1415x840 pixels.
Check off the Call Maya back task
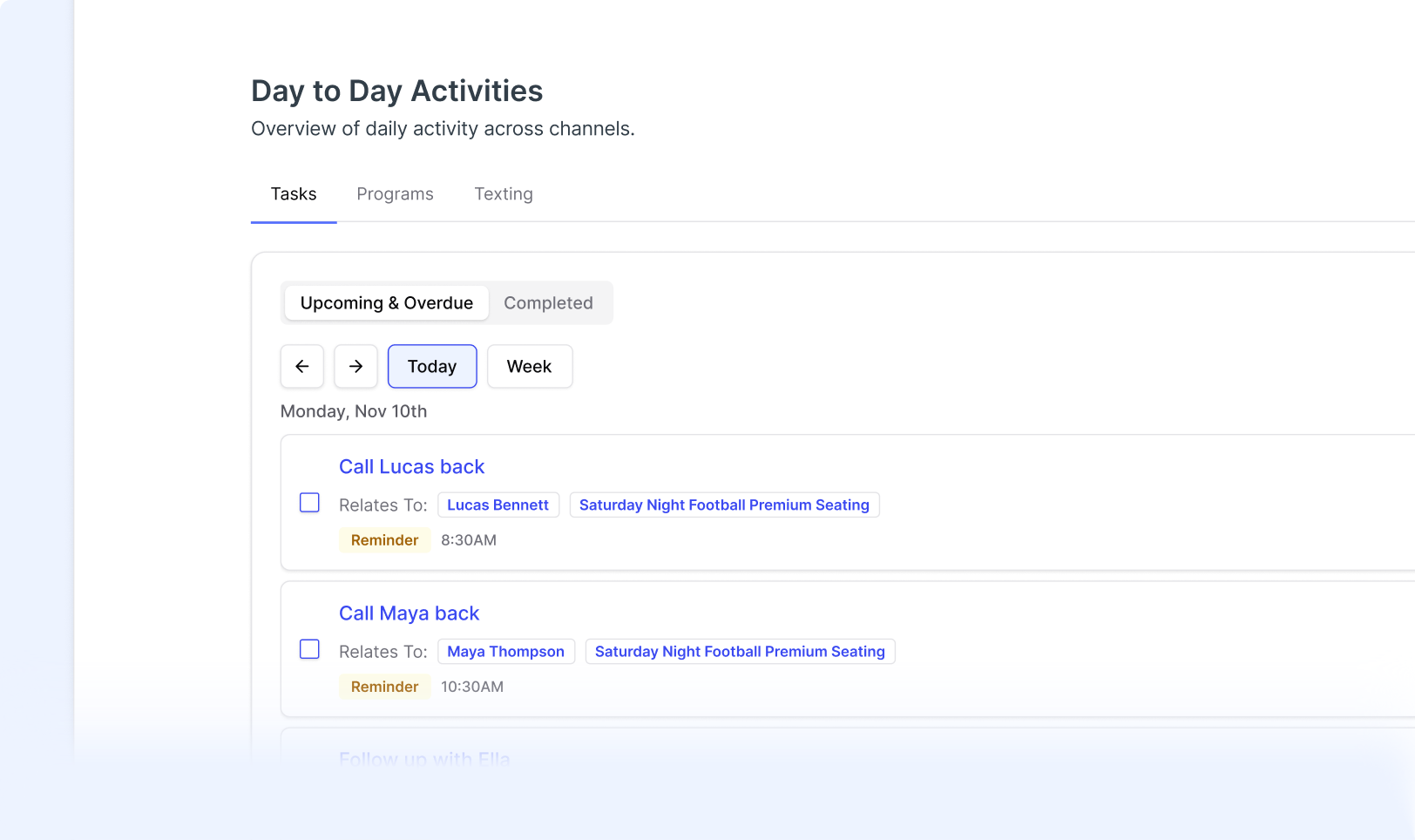309,649
